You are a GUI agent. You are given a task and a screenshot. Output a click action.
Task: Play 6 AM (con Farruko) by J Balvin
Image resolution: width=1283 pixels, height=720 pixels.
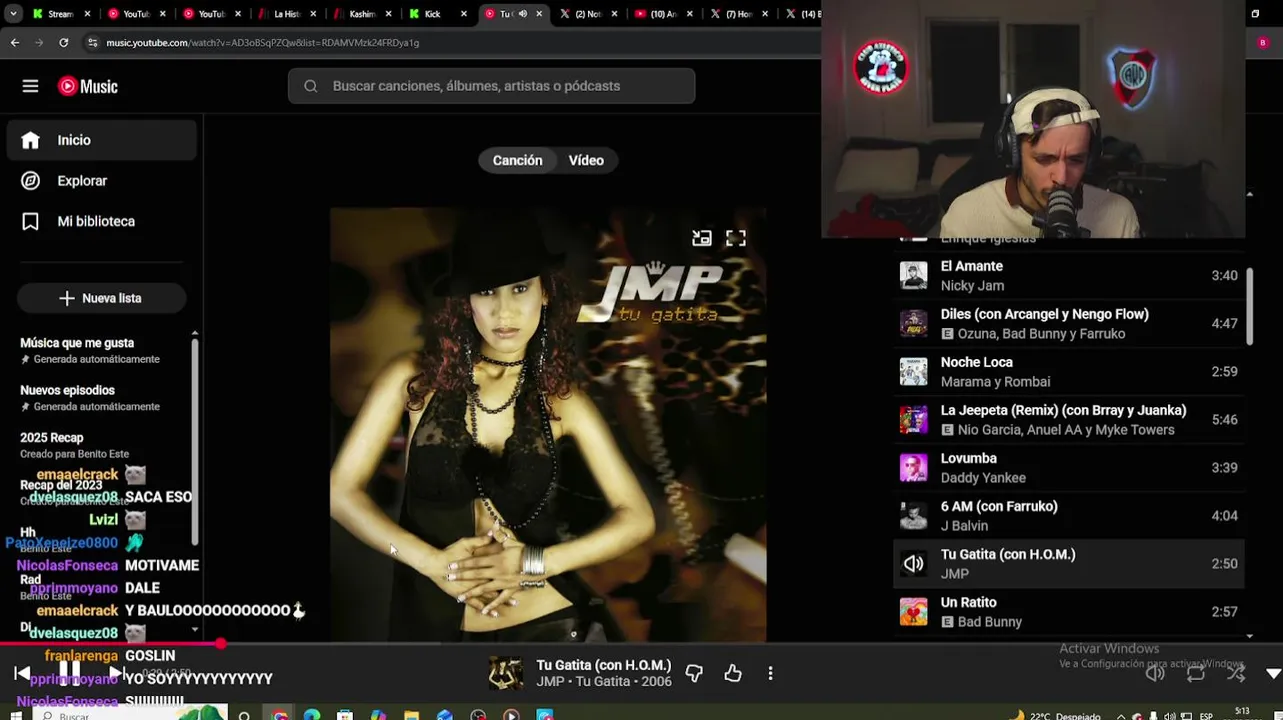[1068, 516]
